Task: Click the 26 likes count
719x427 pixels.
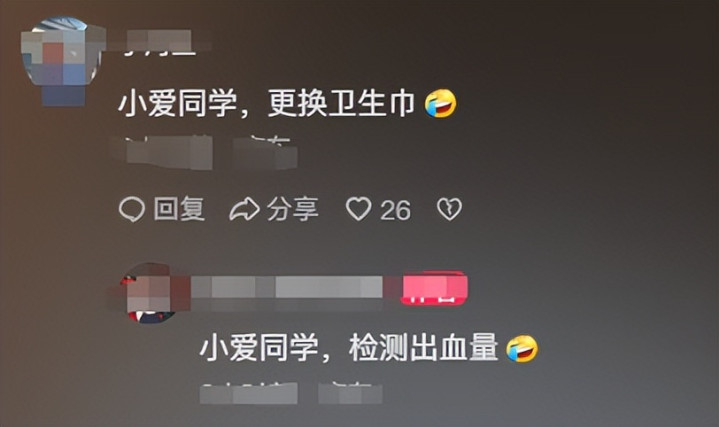Action: pos(395,211)
